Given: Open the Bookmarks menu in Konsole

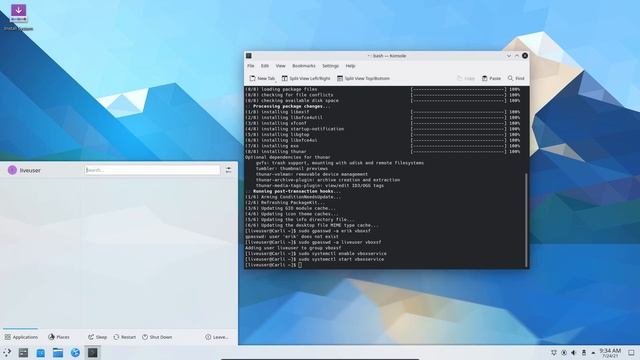Looking at the screenshot, I should (x=304, y=66).
